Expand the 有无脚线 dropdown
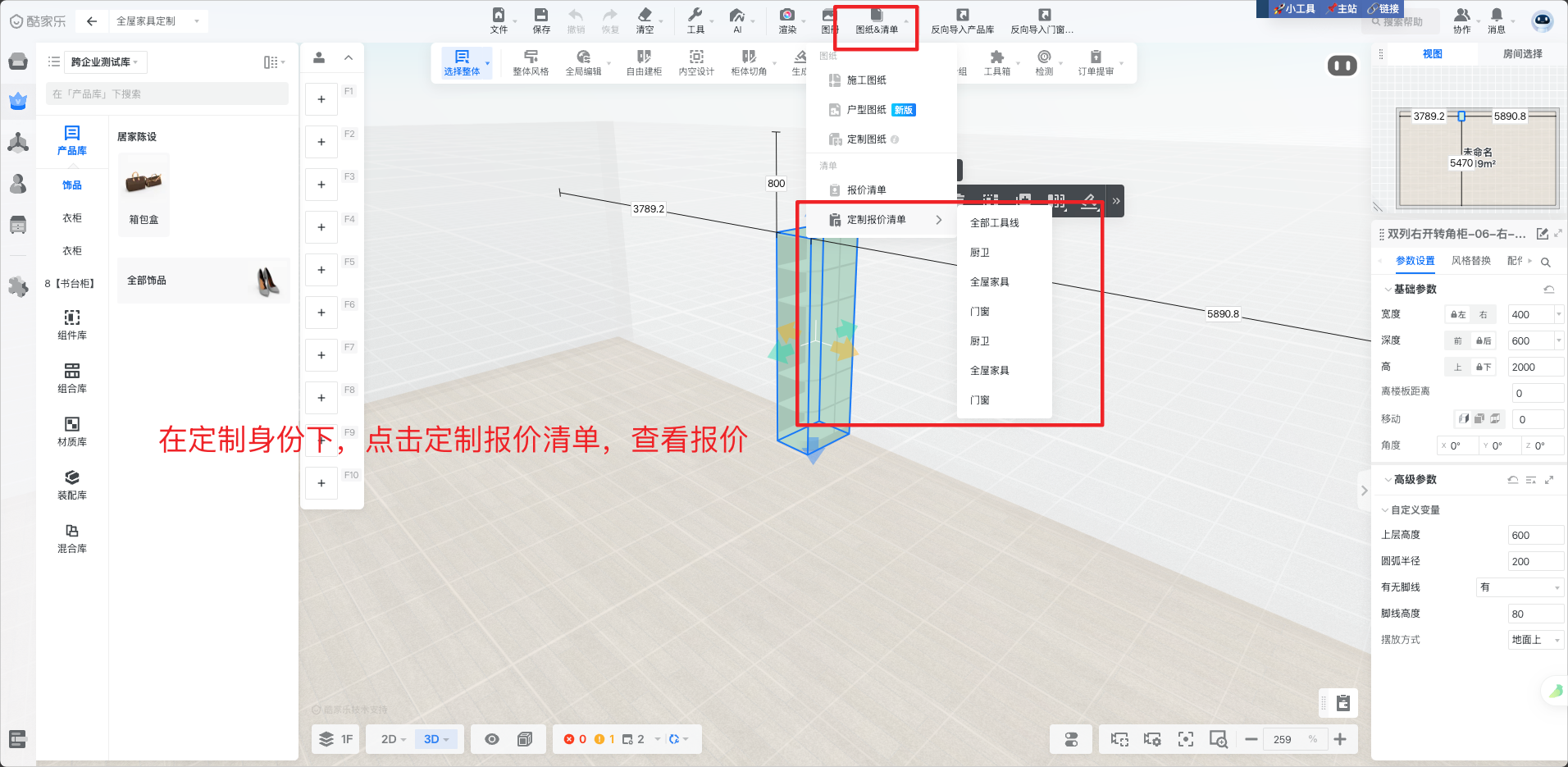This screenshot has width=1568, height=767. tap(1520, 587)
